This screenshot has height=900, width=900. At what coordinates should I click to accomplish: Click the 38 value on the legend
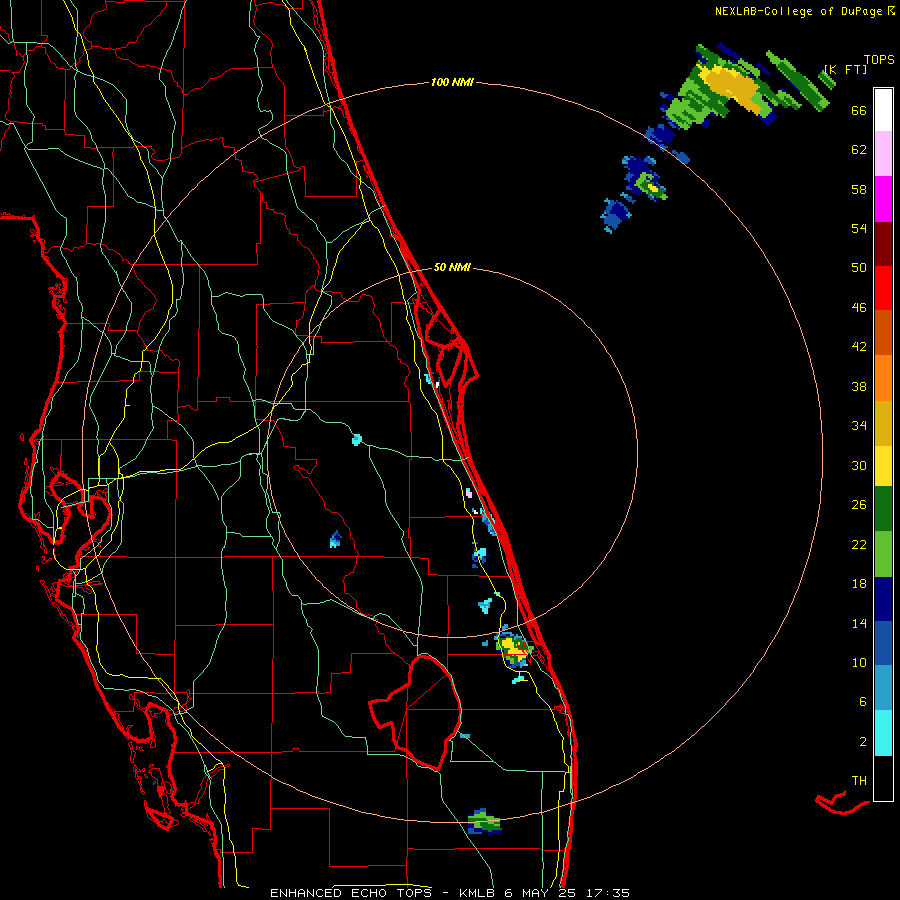pos(859,386)
